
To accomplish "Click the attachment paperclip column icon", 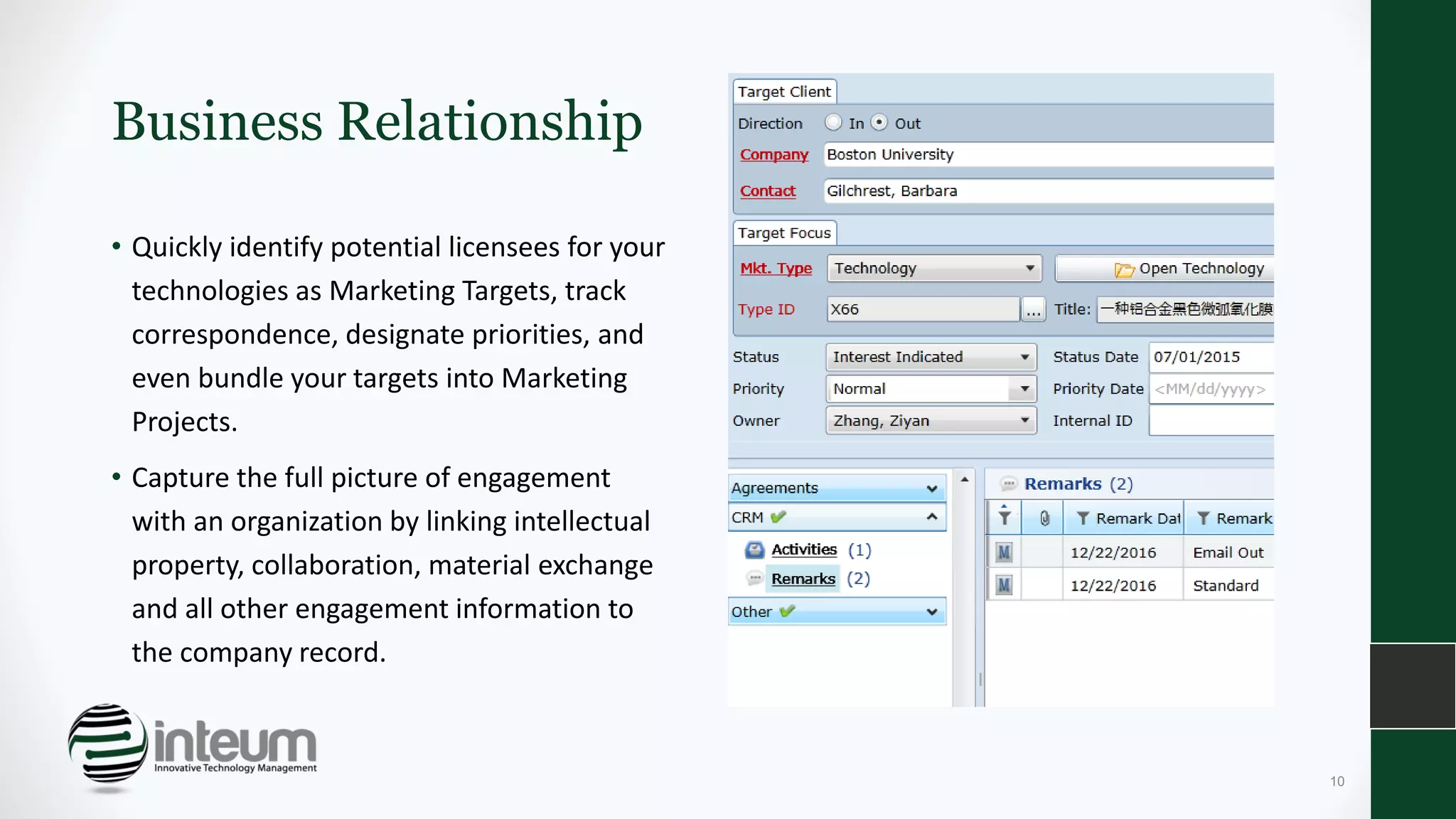I will pyautogui.click(x=1044, y=518).
